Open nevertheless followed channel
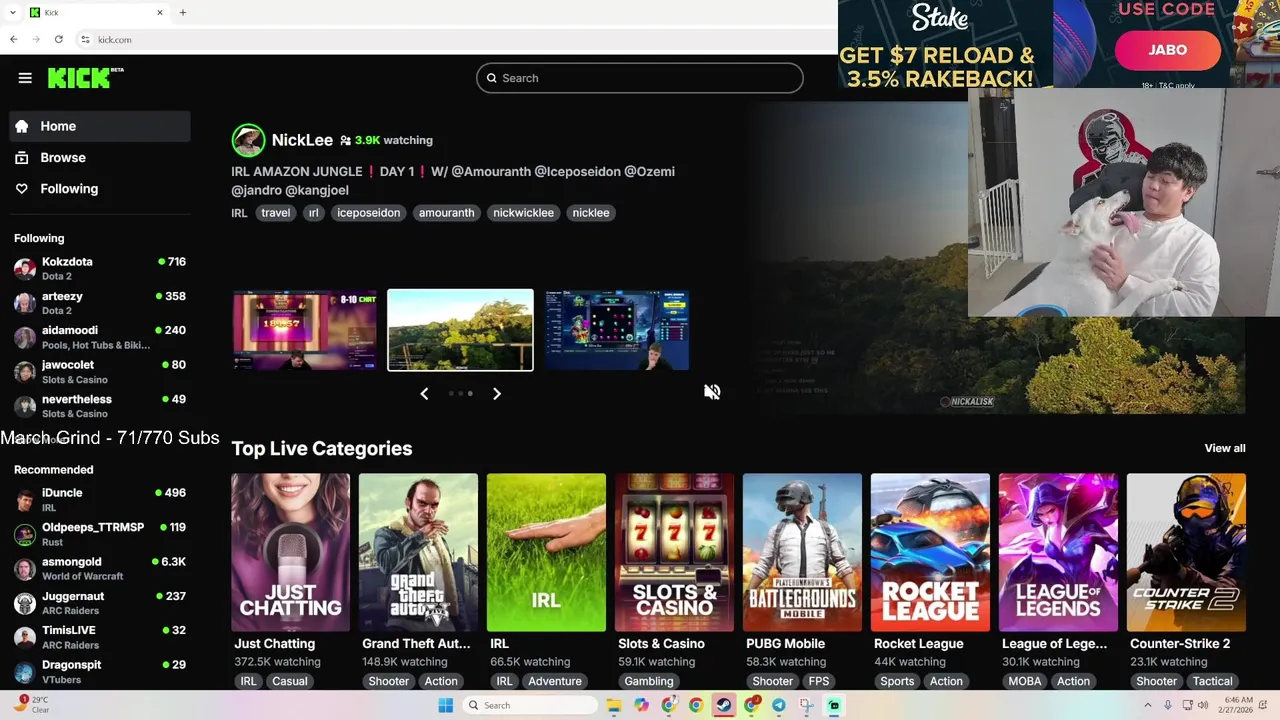The height and width of the screenshot is (720, 1280). point(100,406)
